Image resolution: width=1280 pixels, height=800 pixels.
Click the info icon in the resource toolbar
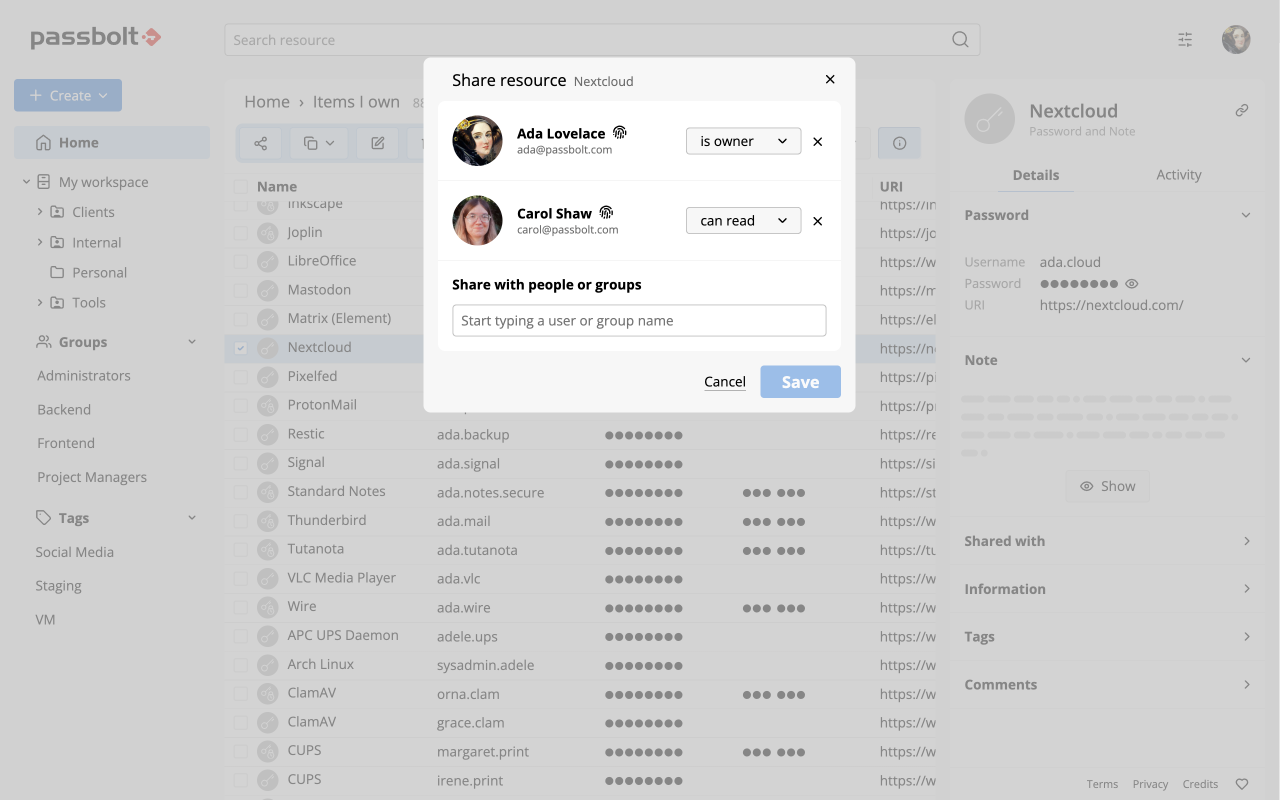coord(898,143)
